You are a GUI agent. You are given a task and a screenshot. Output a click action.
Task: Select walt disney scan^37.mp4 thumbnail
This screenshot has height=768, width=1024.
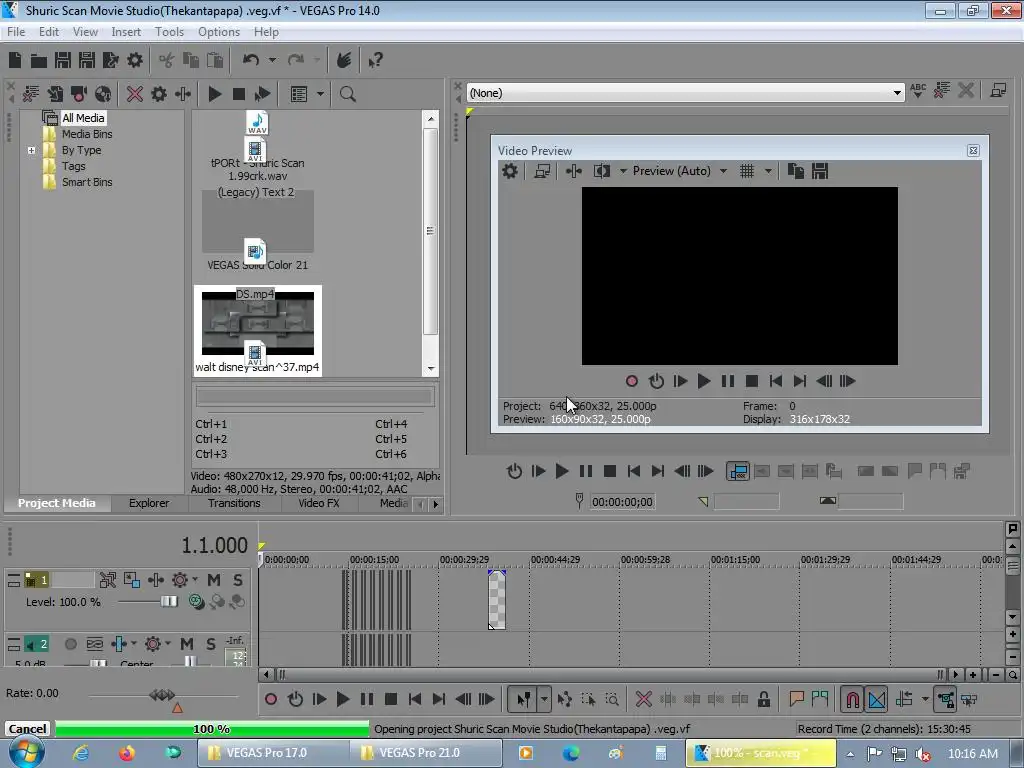coord(257,330)
